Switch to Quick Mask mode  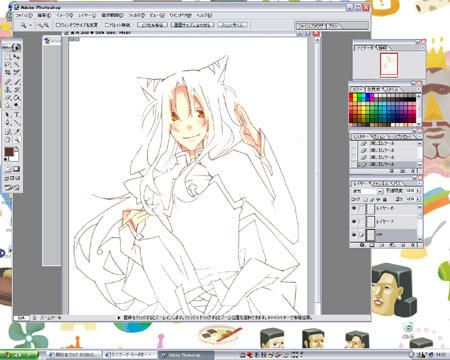pyautogui.click(x=17, y=169)
